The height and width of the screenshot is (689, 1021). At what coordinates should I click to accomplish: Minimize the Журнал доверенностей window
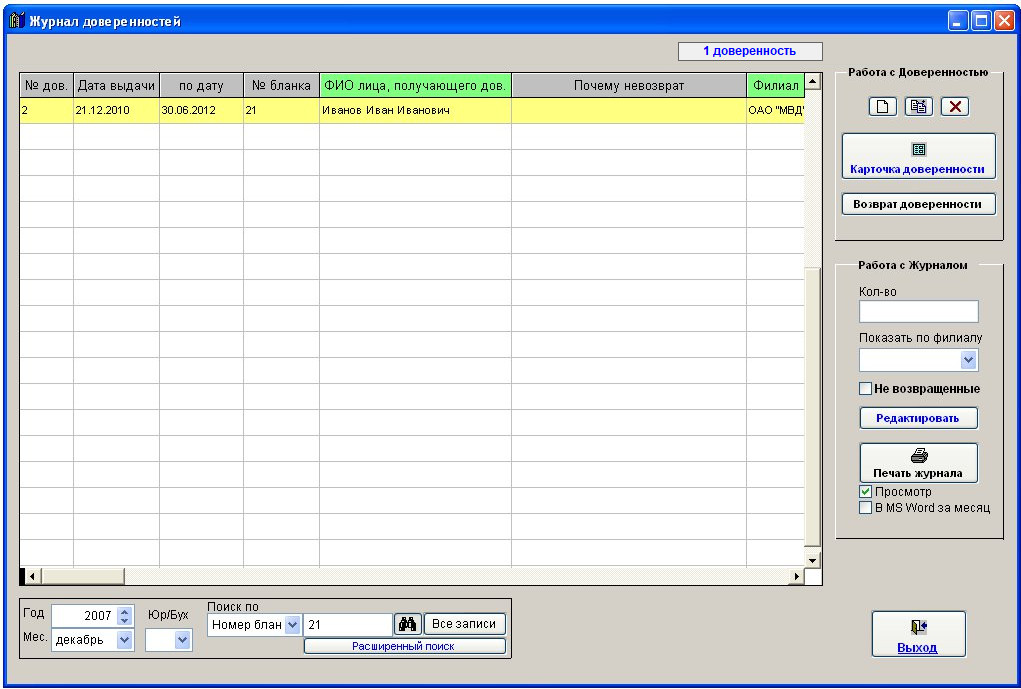pos(957,21)
